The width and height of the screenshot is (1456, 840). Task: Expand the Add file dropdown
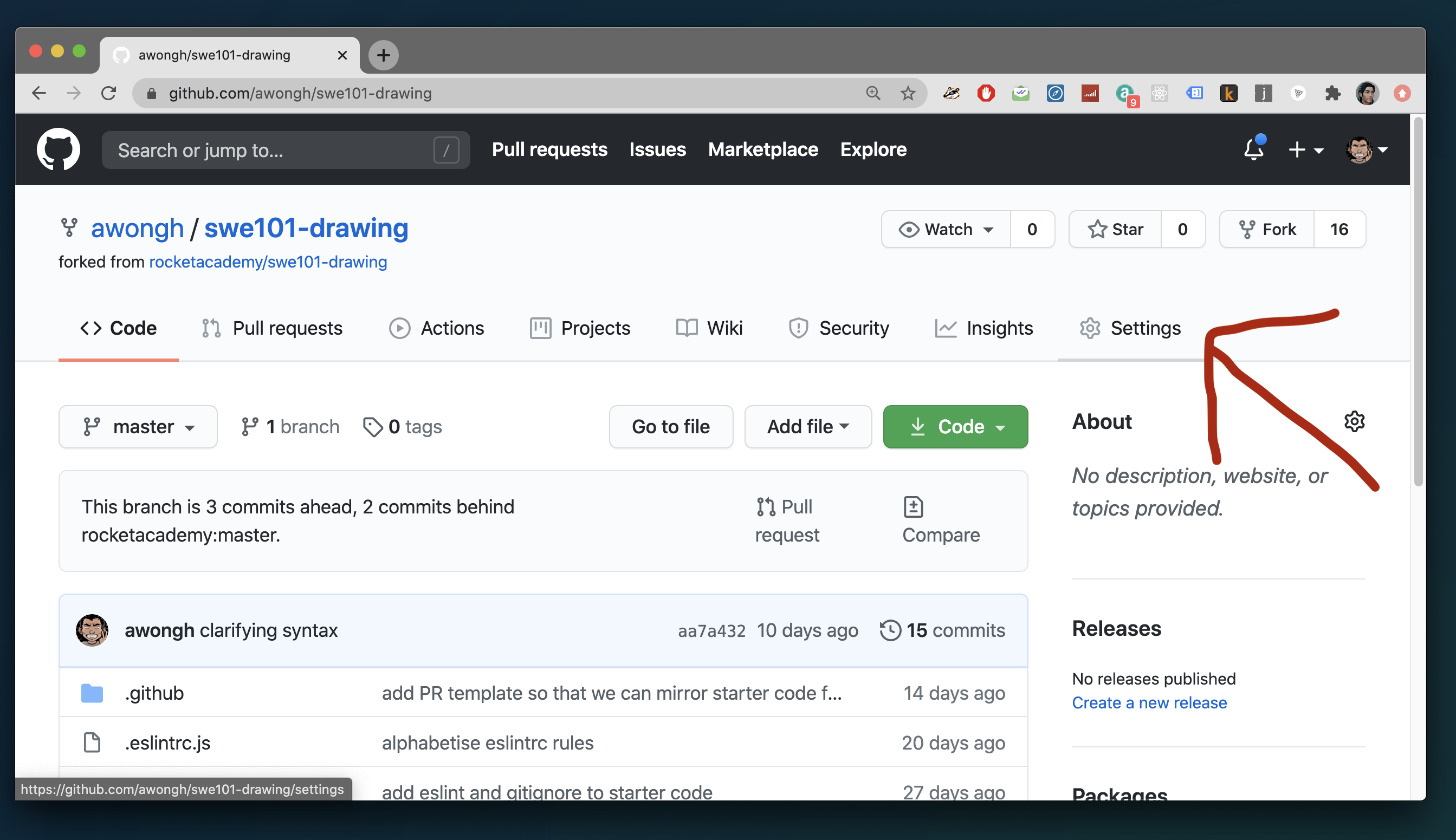[808, 426]
